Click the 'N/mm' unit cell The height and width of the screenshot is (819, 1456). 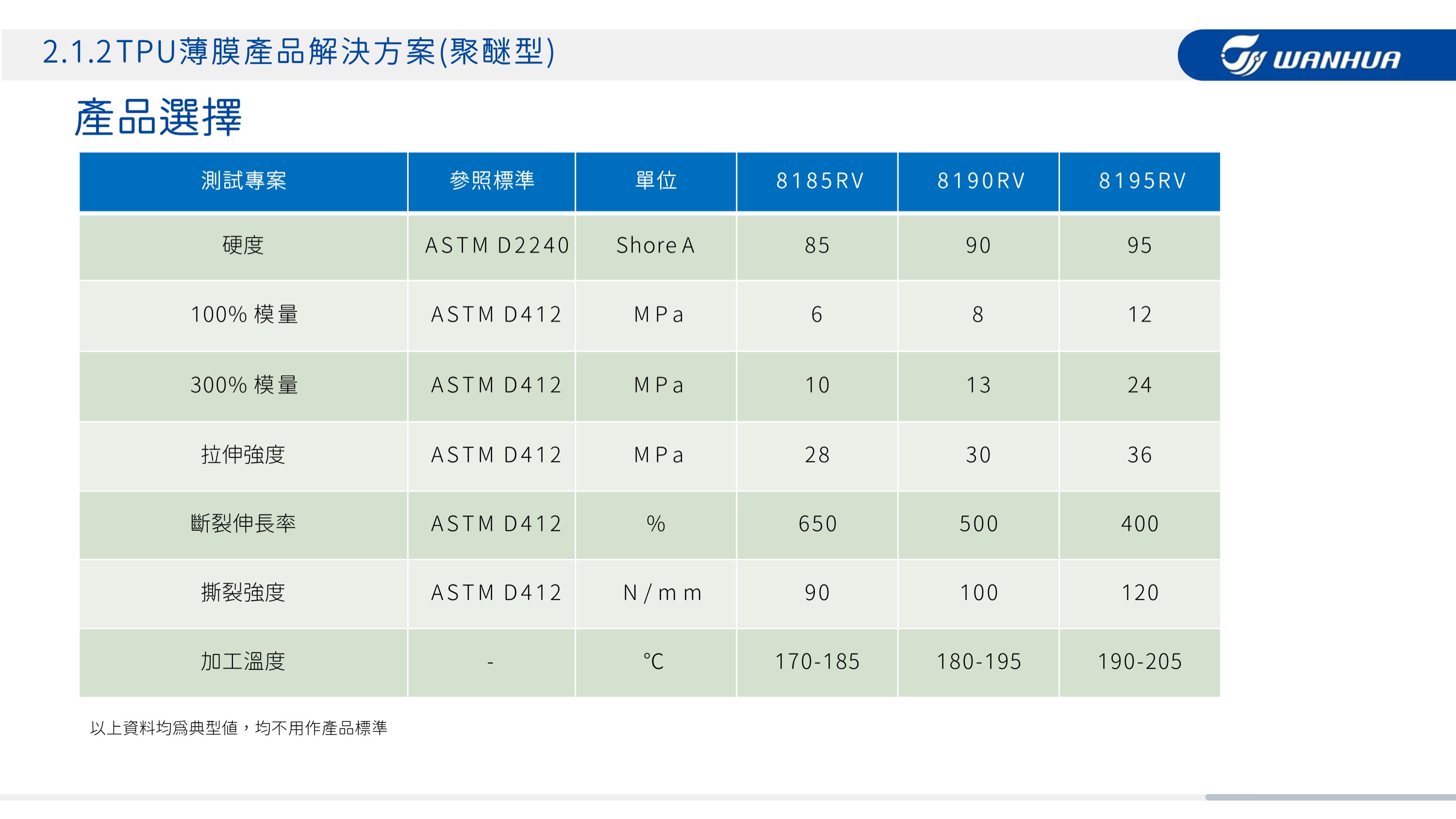(662, 593)
